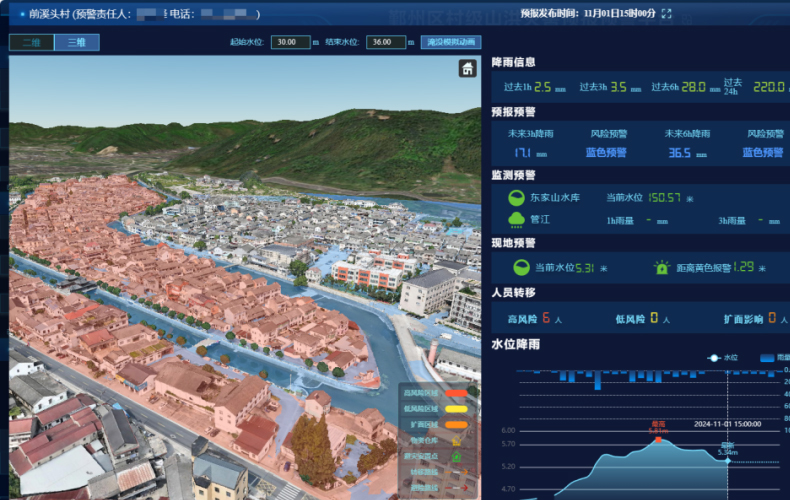Click the 未来3h 蓝色预警 risk label
The width and height of the screenshot is (790, 500).
tap(606, 153)
